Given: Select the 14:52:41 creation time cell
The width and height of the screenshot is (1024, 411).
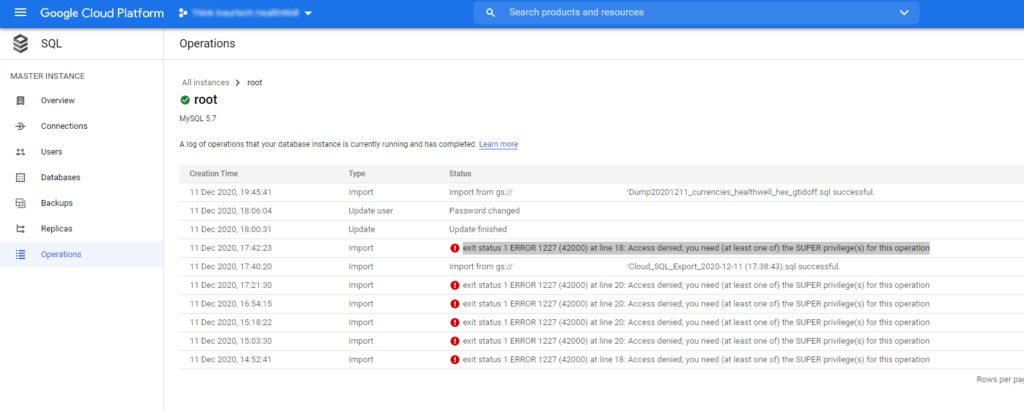Looking at the screenshot, I should [x=231, y=359].
